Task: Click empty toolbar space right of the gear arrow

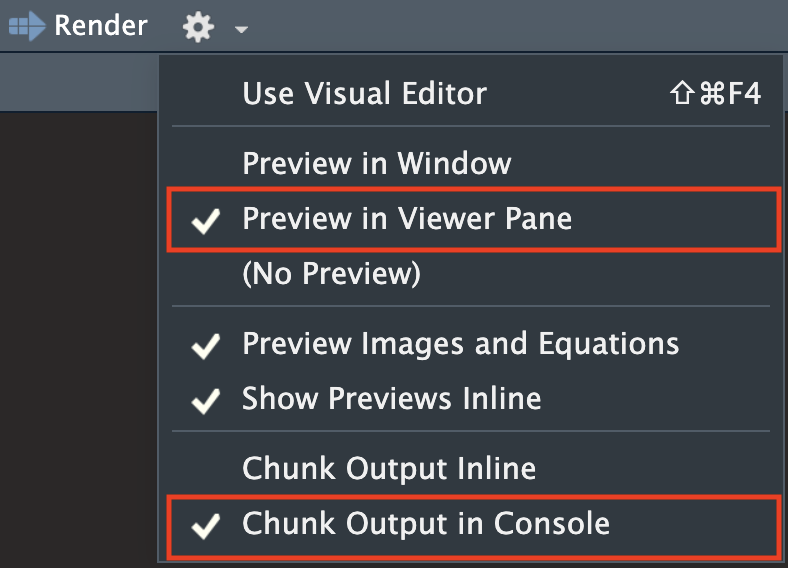Action: point(518,25)
